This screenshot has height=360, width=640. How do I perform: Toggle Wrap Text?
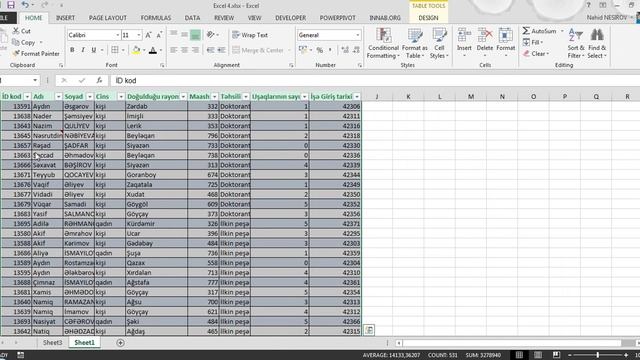click(250, 35)
